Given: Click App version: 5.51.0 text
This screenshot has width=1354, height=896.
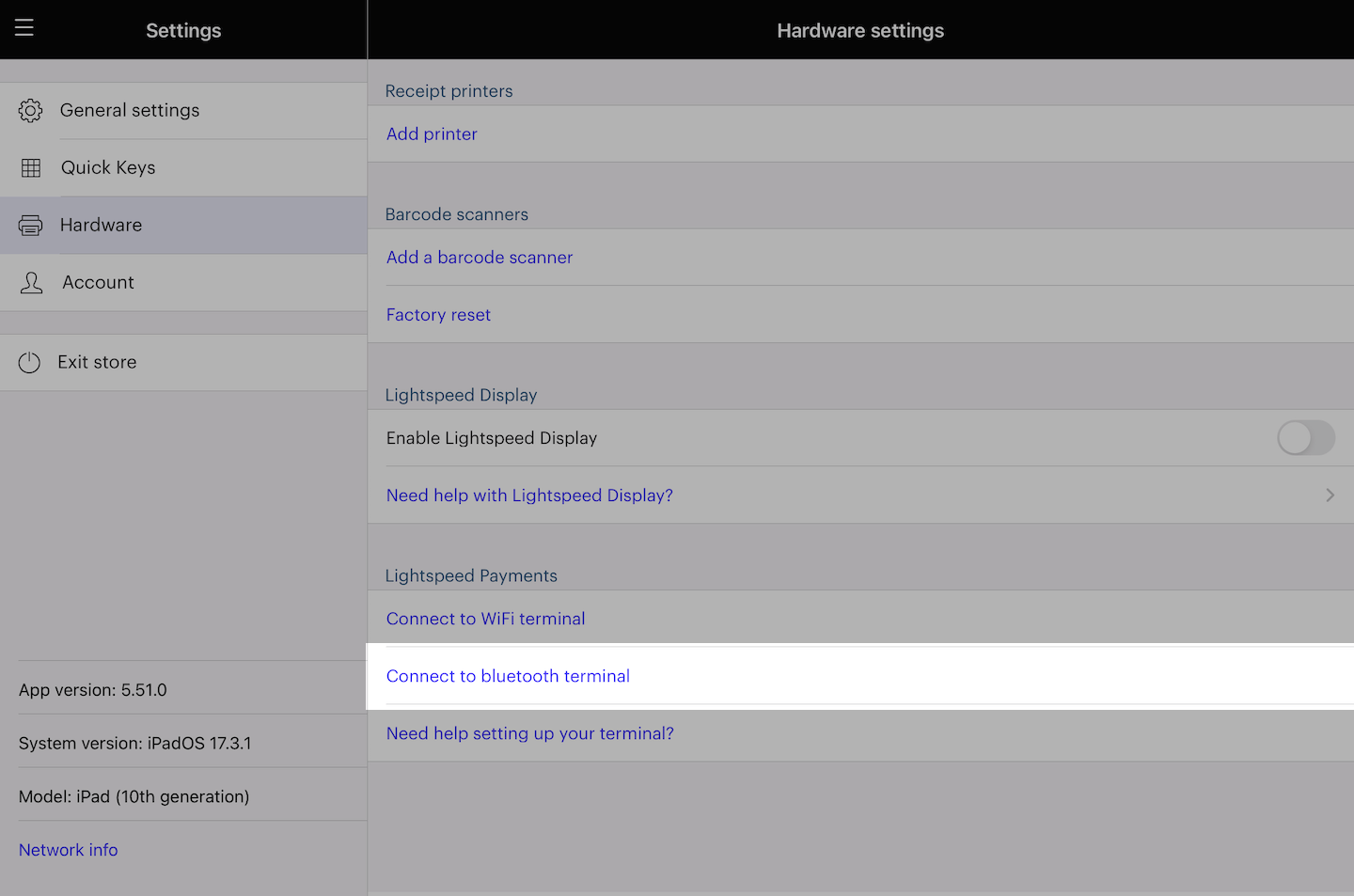Looking at the screenshot, I should click(x=93, y=690).
